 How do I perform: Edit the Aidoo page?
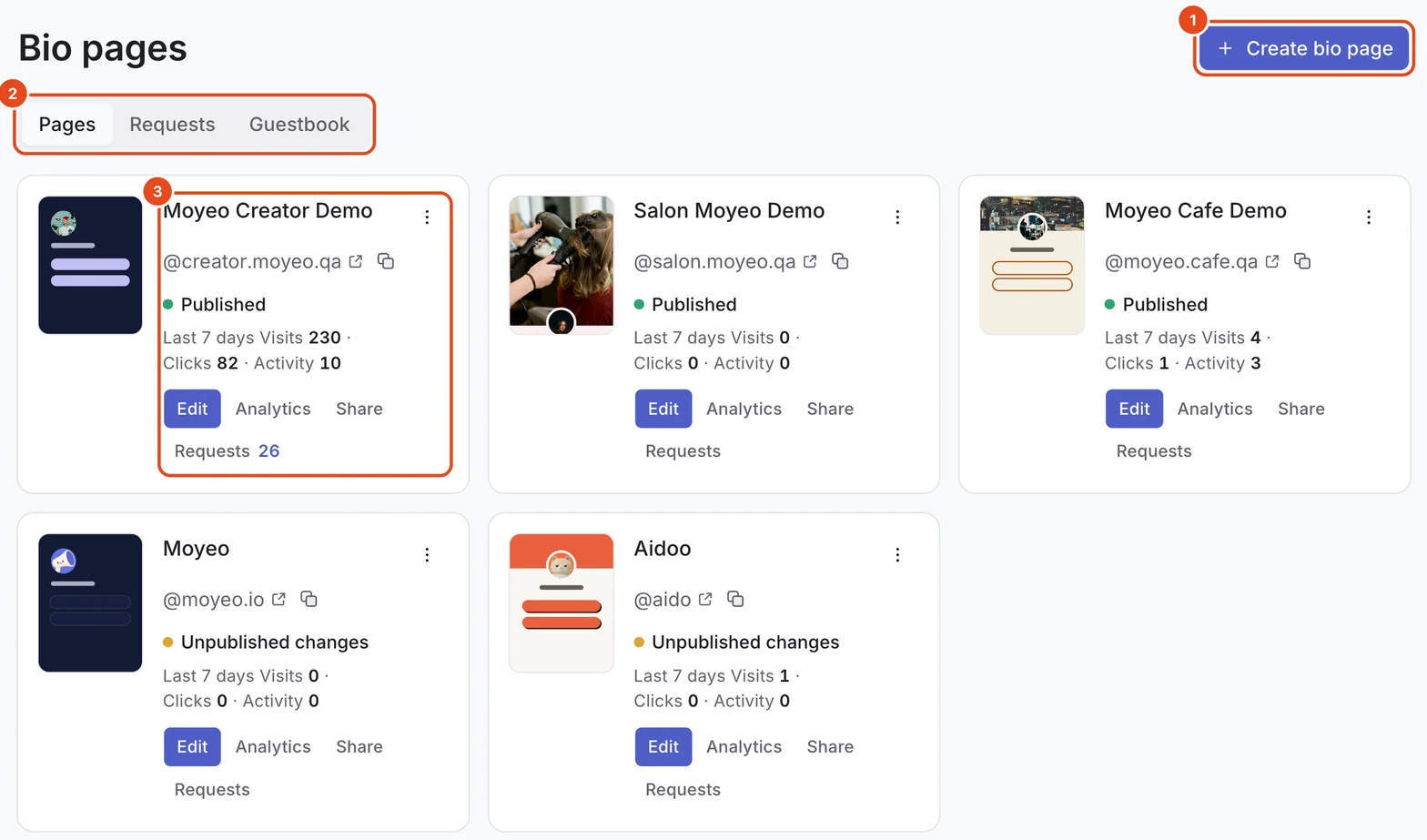click(663, 746)
